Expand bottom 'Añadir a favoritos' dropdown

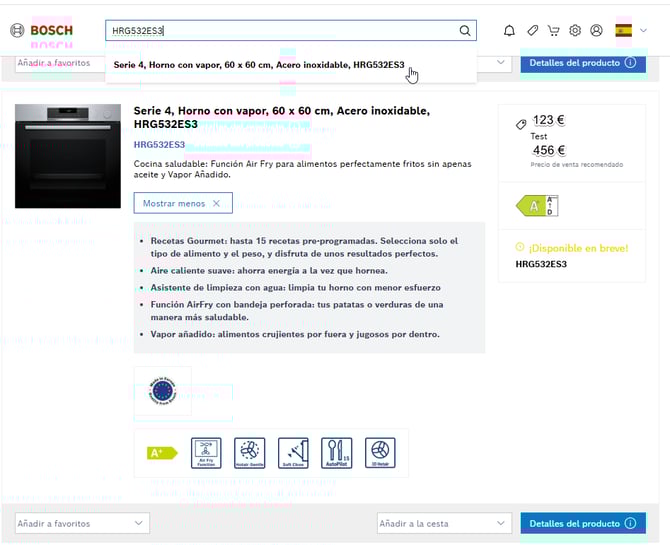coord(82,523)
